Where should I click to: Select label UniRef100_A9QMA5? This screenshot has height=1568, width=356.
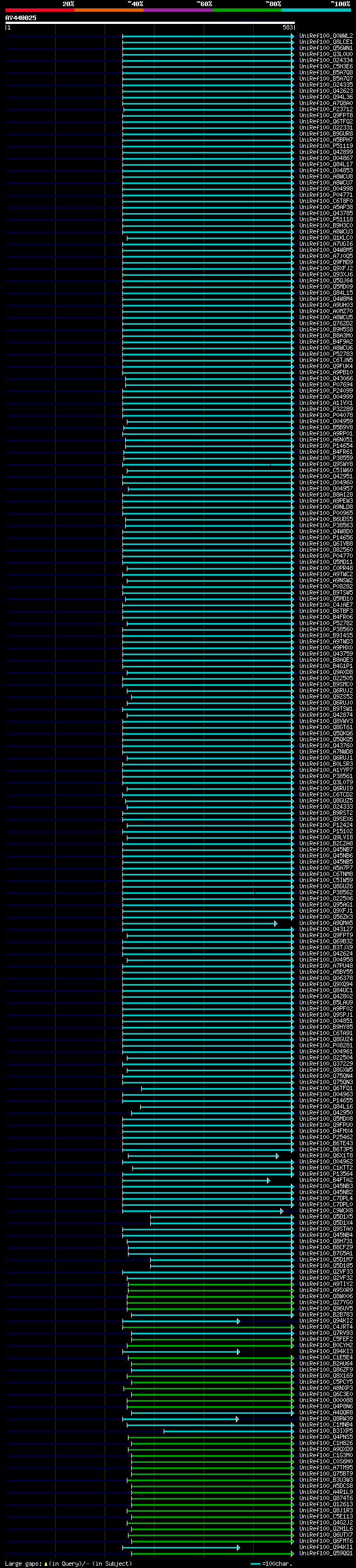pyautogui.click(x=326, y=923)
